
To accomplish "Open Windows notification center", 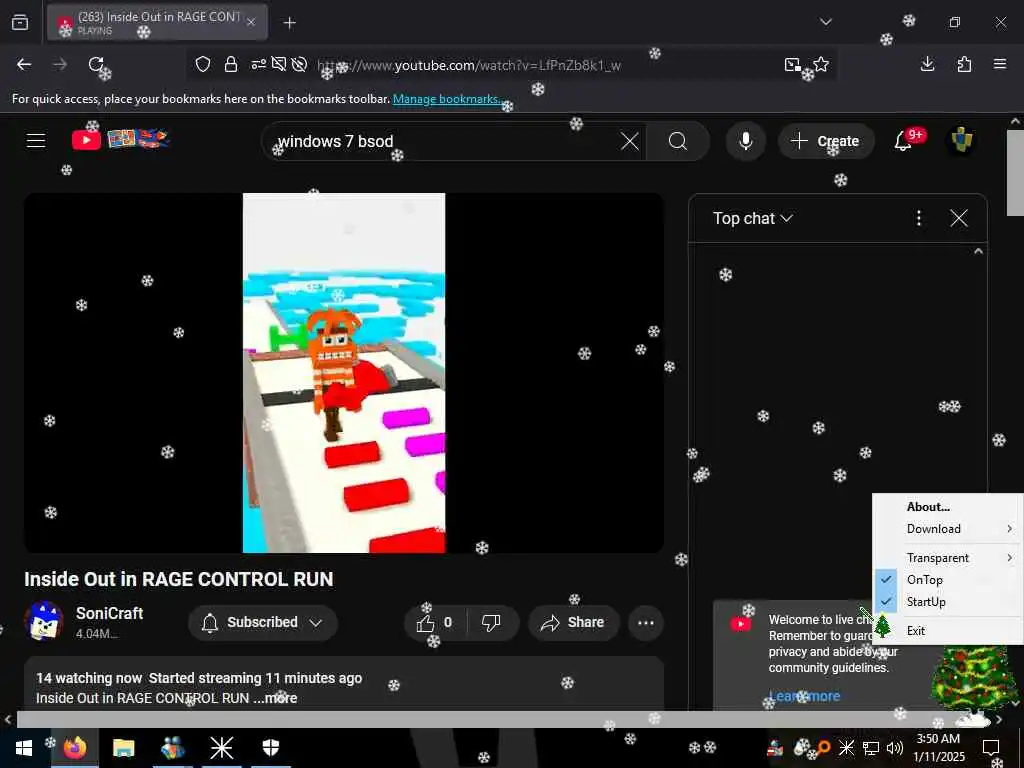I will 991,748.
